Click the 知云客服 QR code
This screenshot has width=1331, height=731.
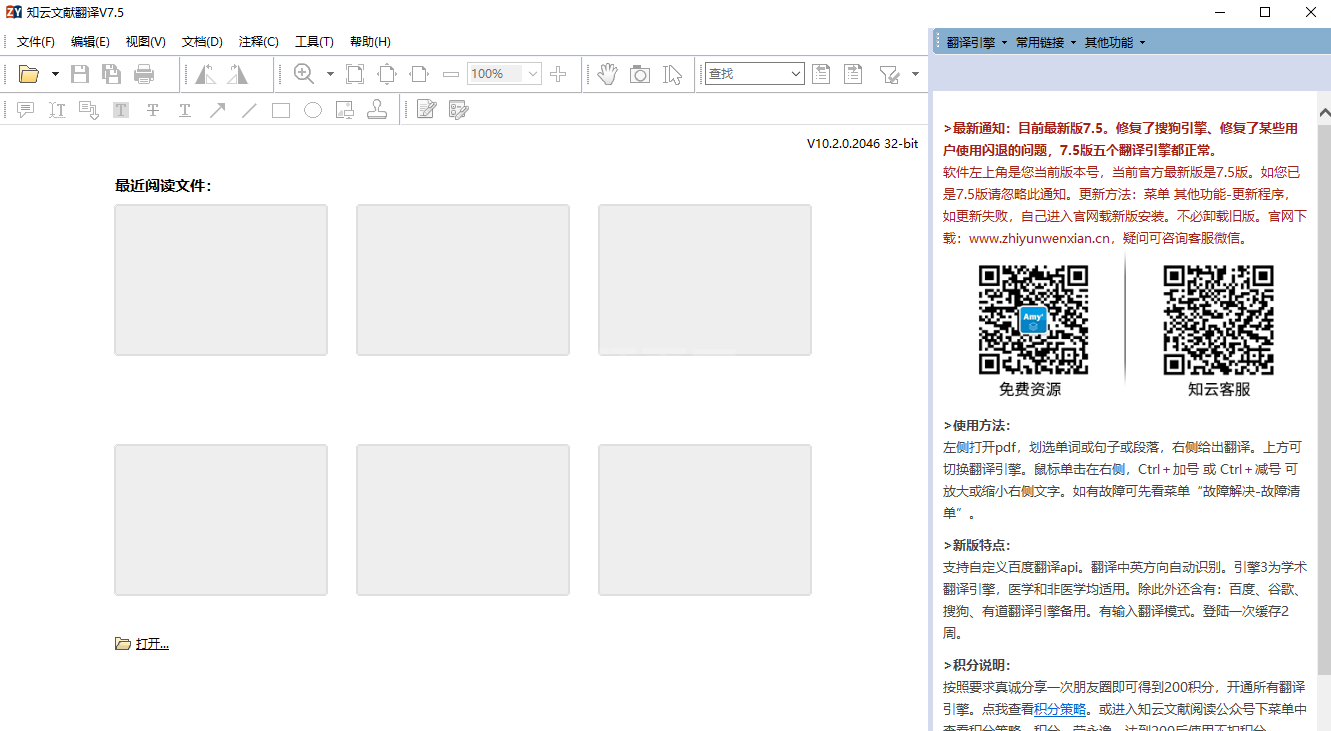click(x=1218, y=320)
